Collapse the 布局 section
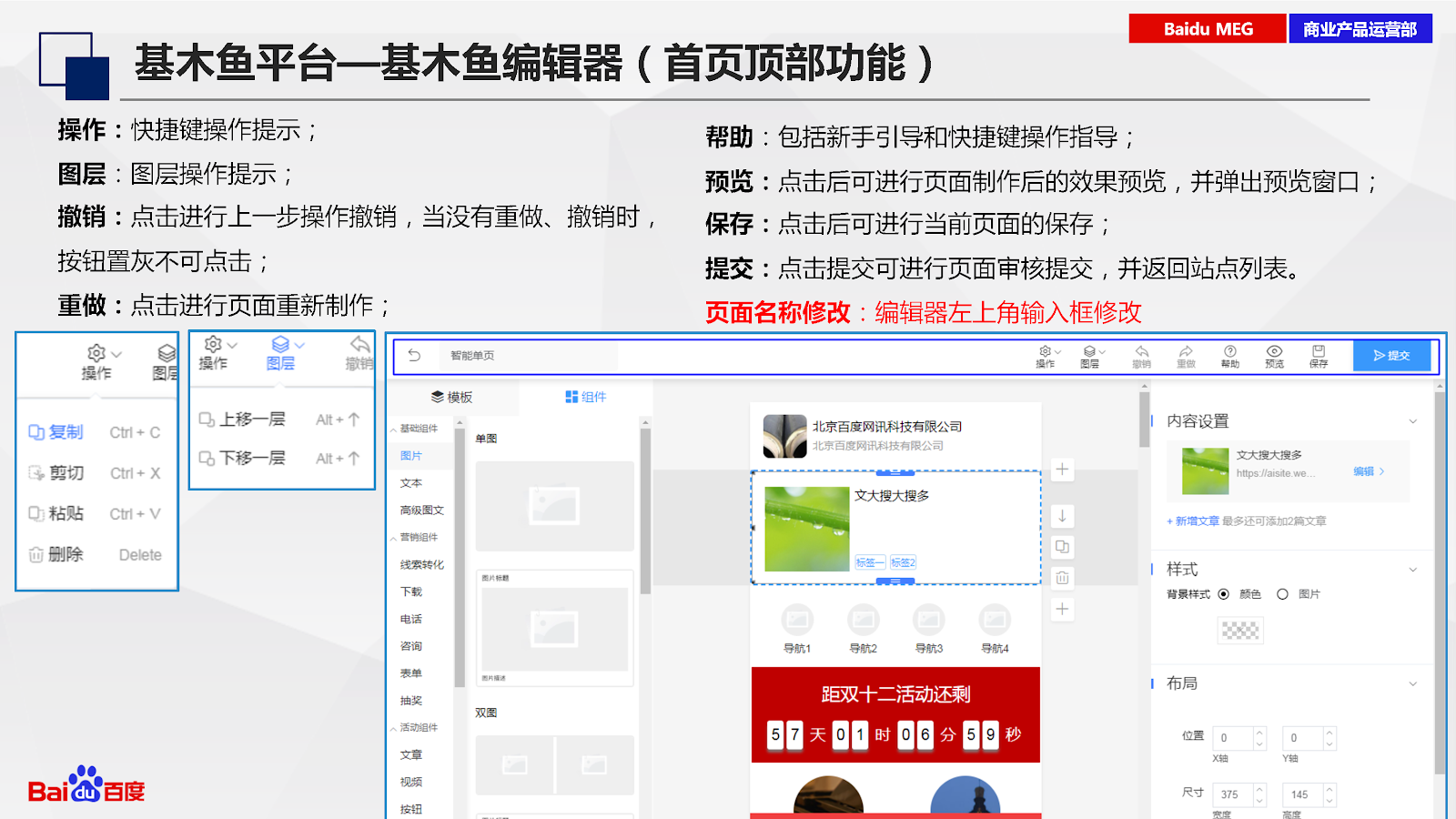 pyautogui.click(x=1413, y=683)
